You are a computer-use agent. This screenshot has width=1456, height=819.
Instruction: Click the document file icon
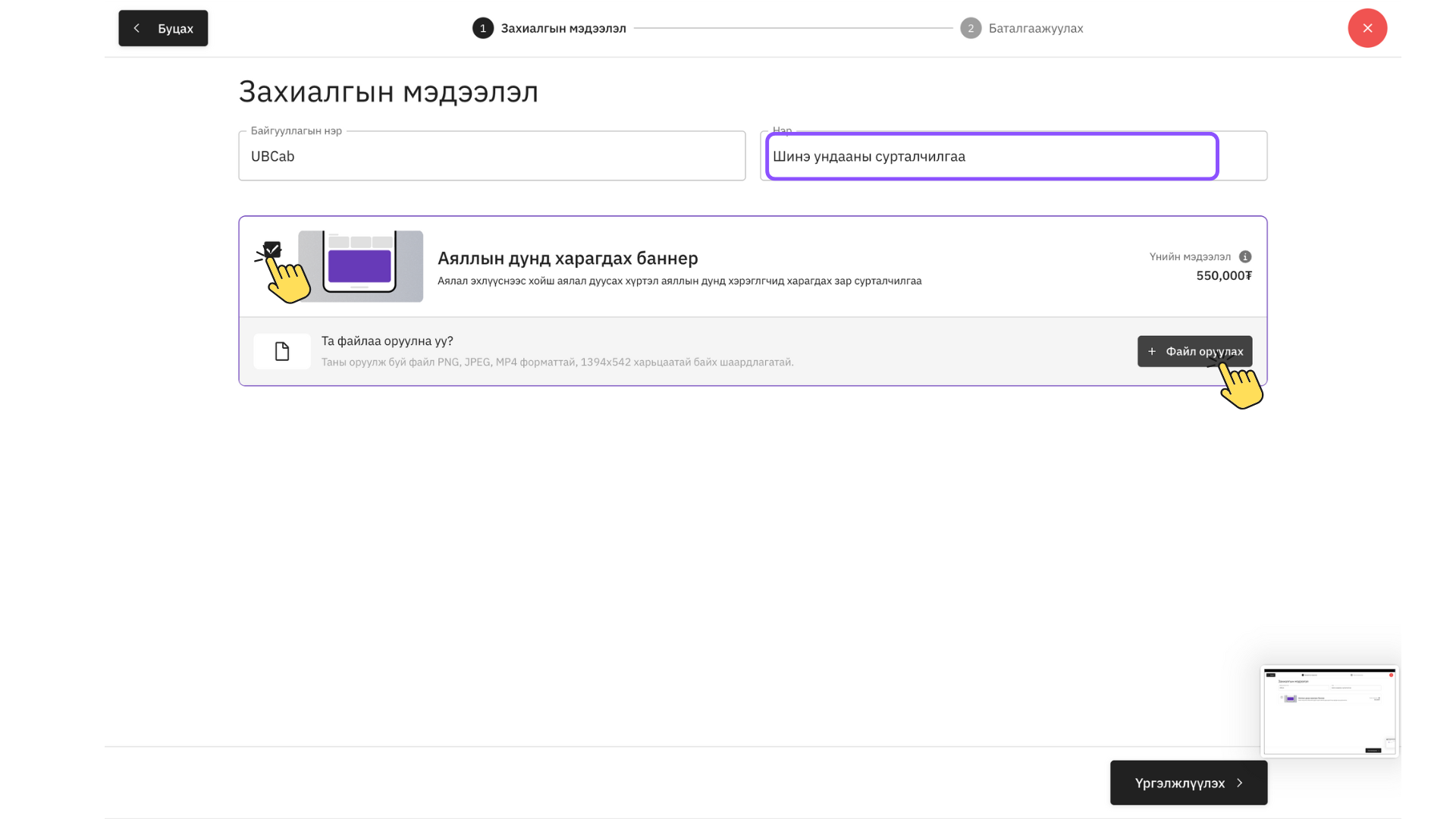click(282, 351)
